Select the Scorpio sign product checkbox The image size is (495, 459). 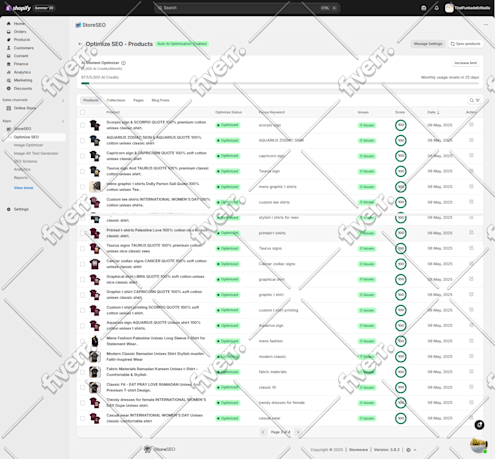(x=82, y=125)
